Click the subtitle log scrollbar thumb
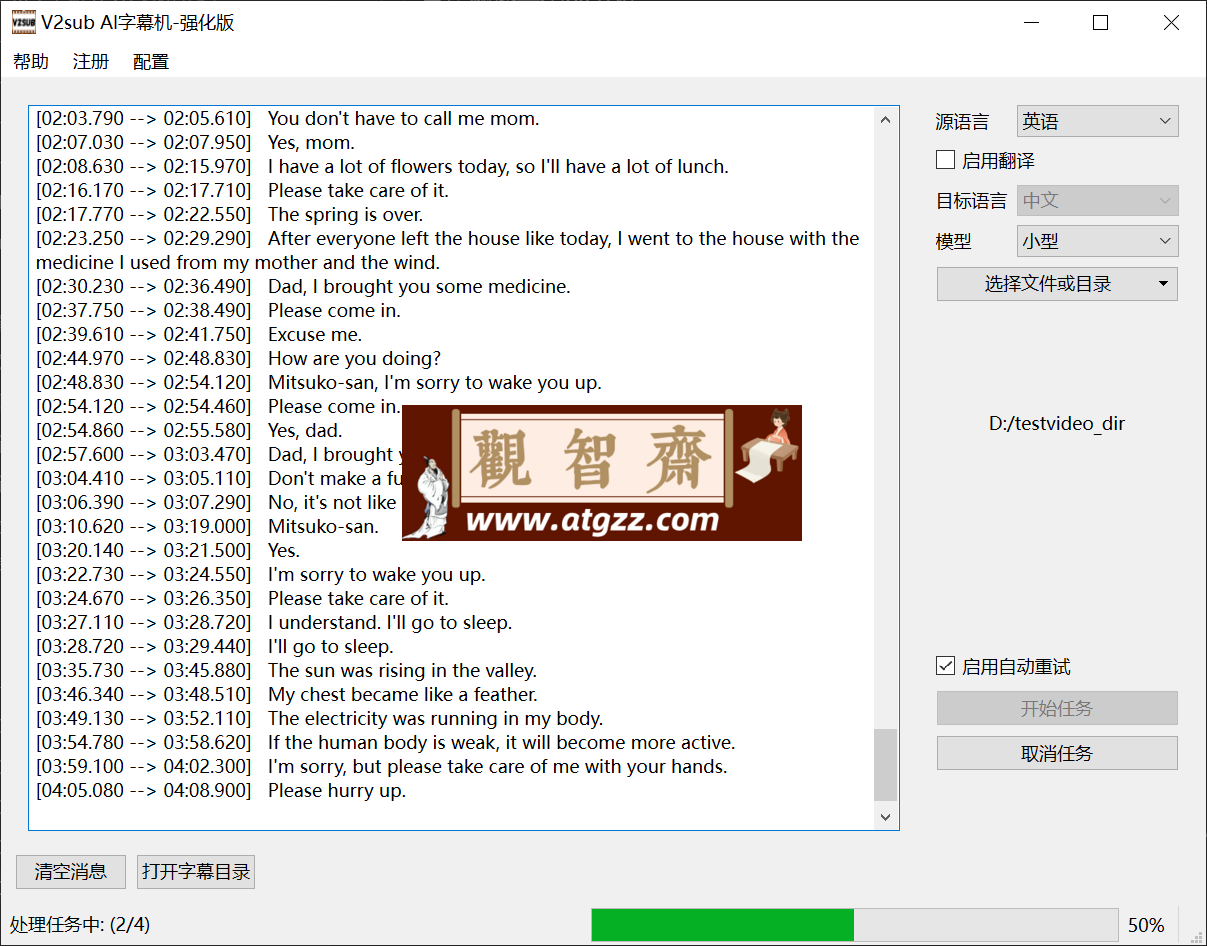 point(885,765)
